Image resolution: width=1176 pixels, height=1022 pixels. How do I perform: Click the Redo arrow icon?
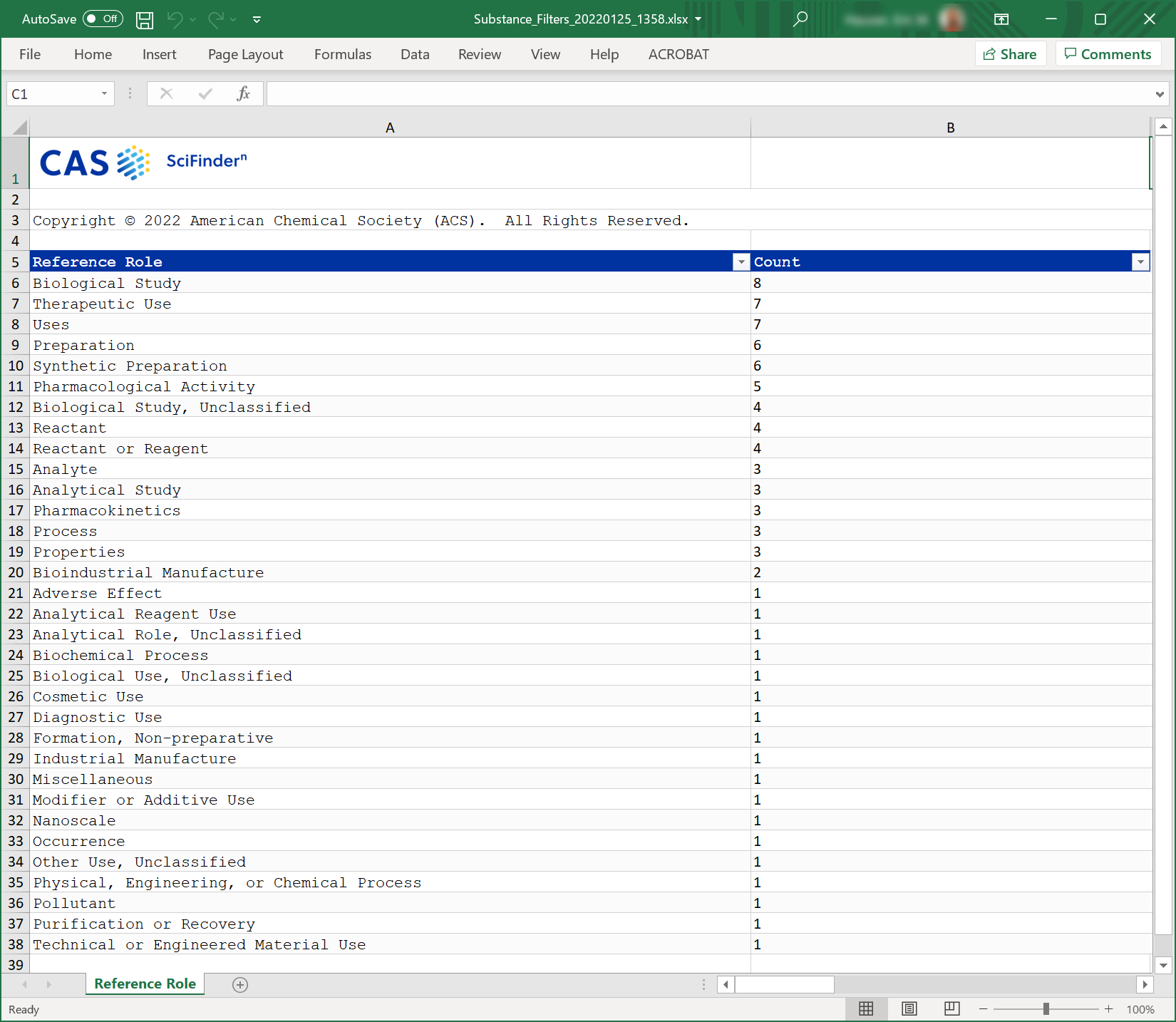(216, 19)
